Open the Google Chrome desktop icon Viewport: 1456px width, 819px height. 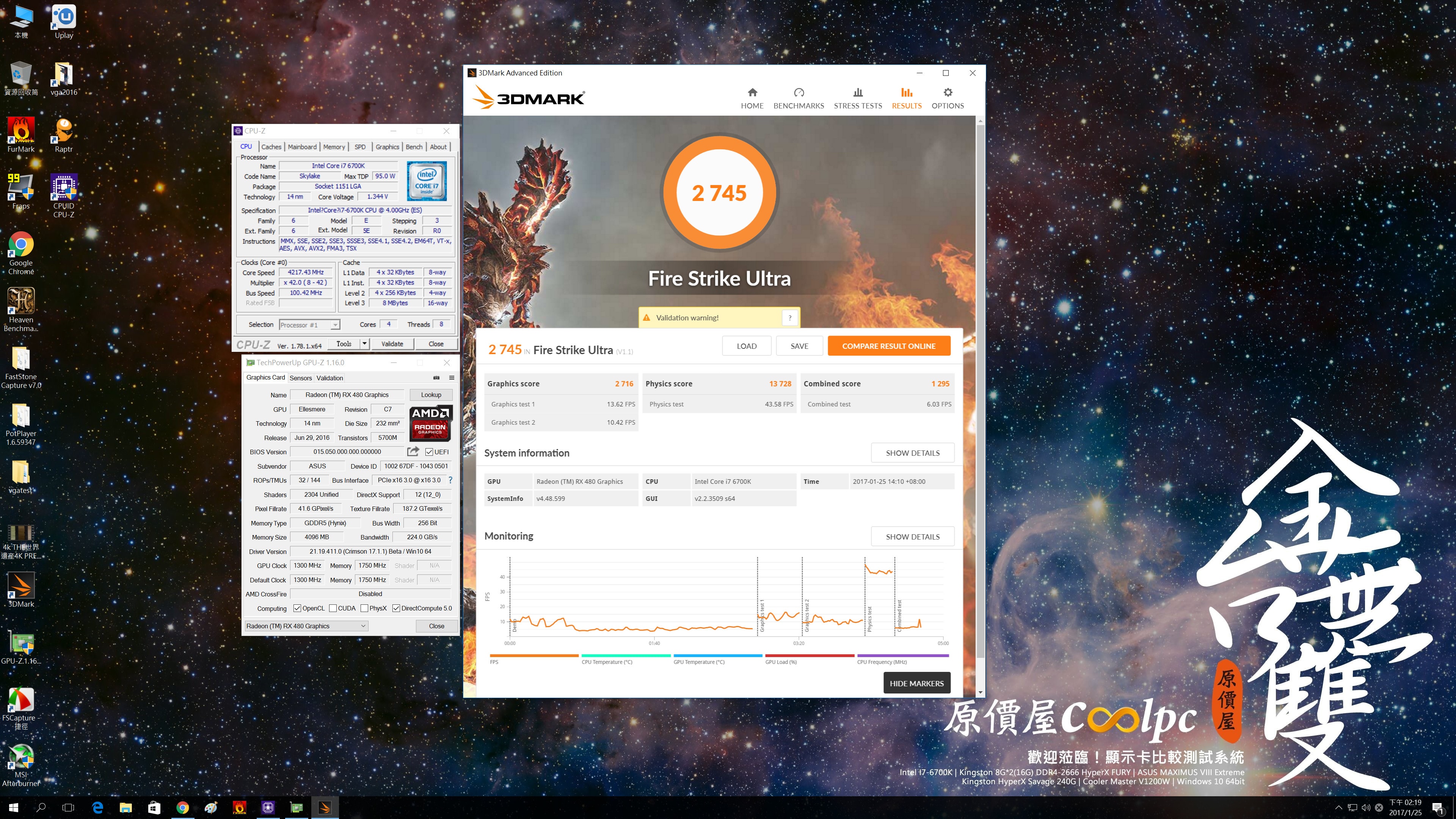coord(21,253)
